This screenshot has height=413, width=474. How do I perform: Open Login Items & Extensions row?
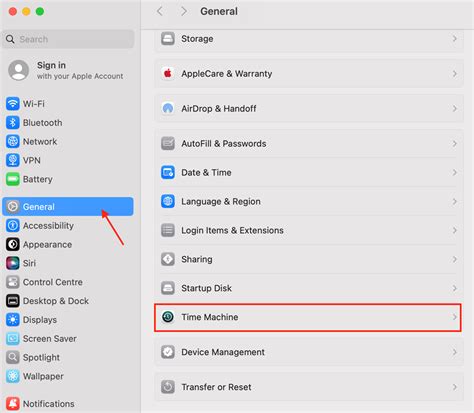coord(309,230)
